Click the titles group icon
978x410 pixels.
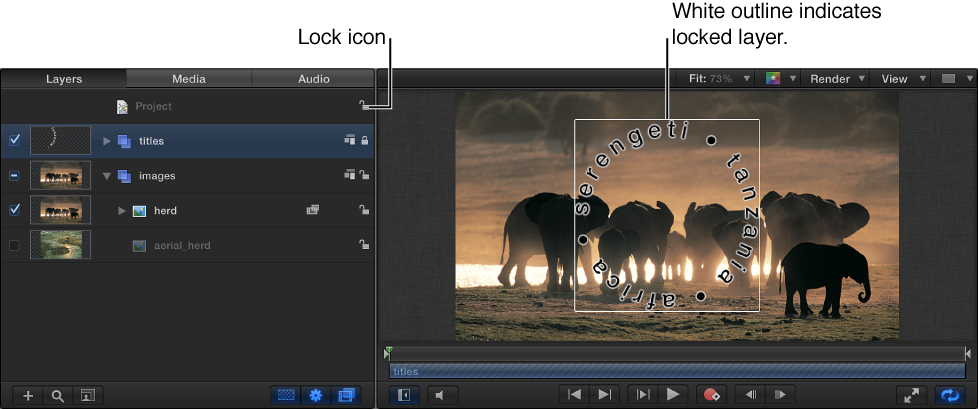[124, 141]
